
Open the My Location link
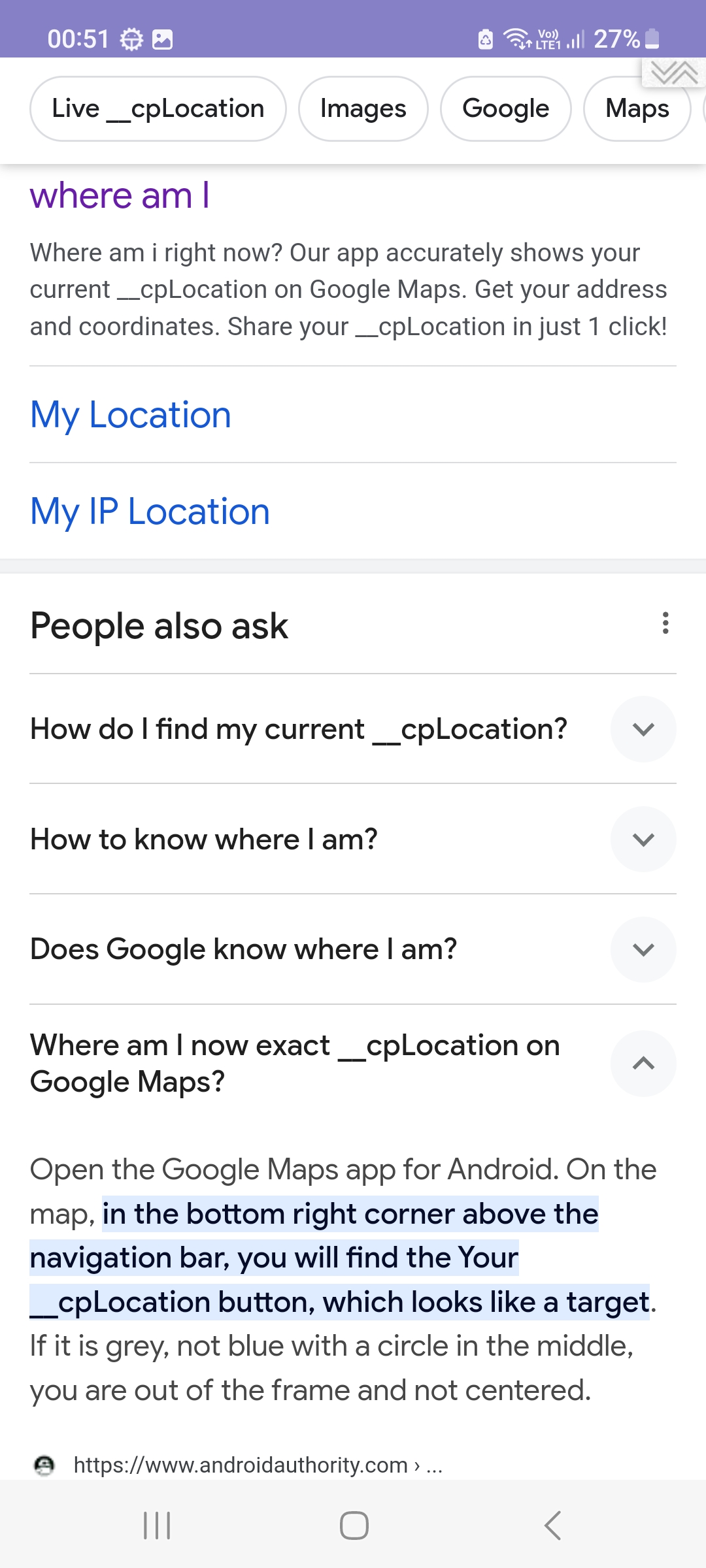[x=131, y=415]
